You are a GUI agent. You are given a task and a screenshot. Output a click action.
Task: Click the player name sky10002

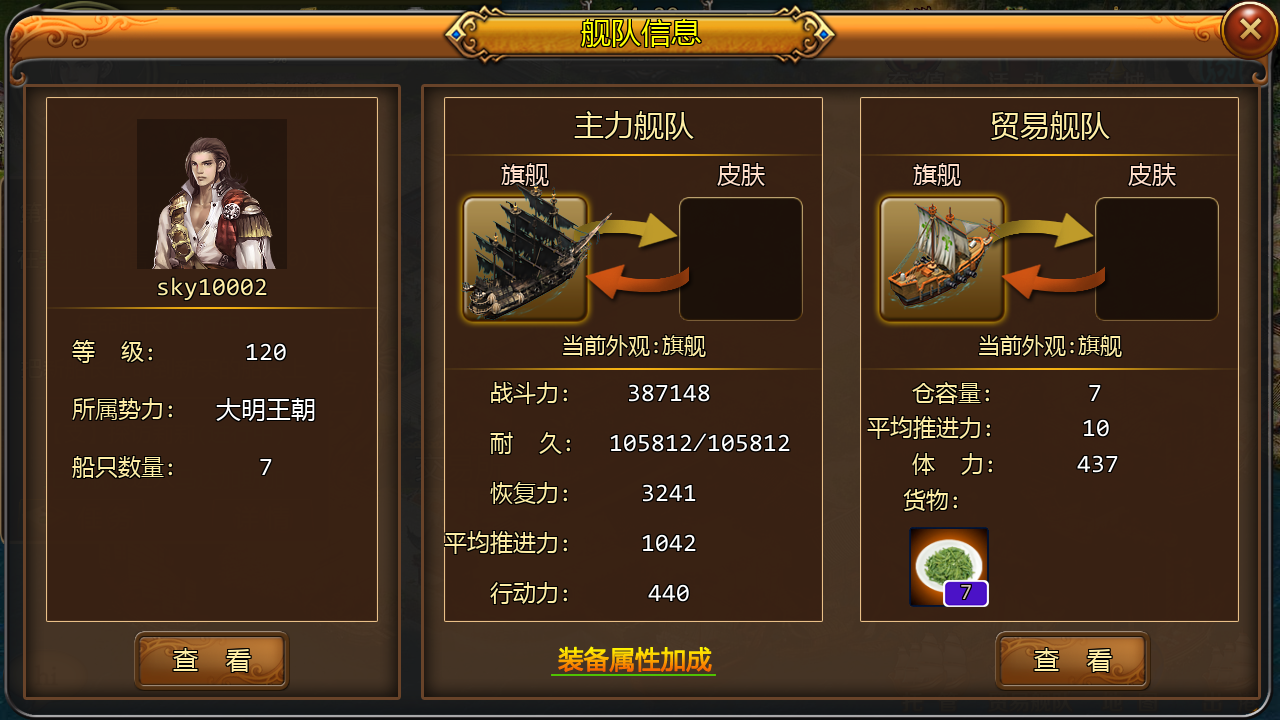[x=212, y=288]
